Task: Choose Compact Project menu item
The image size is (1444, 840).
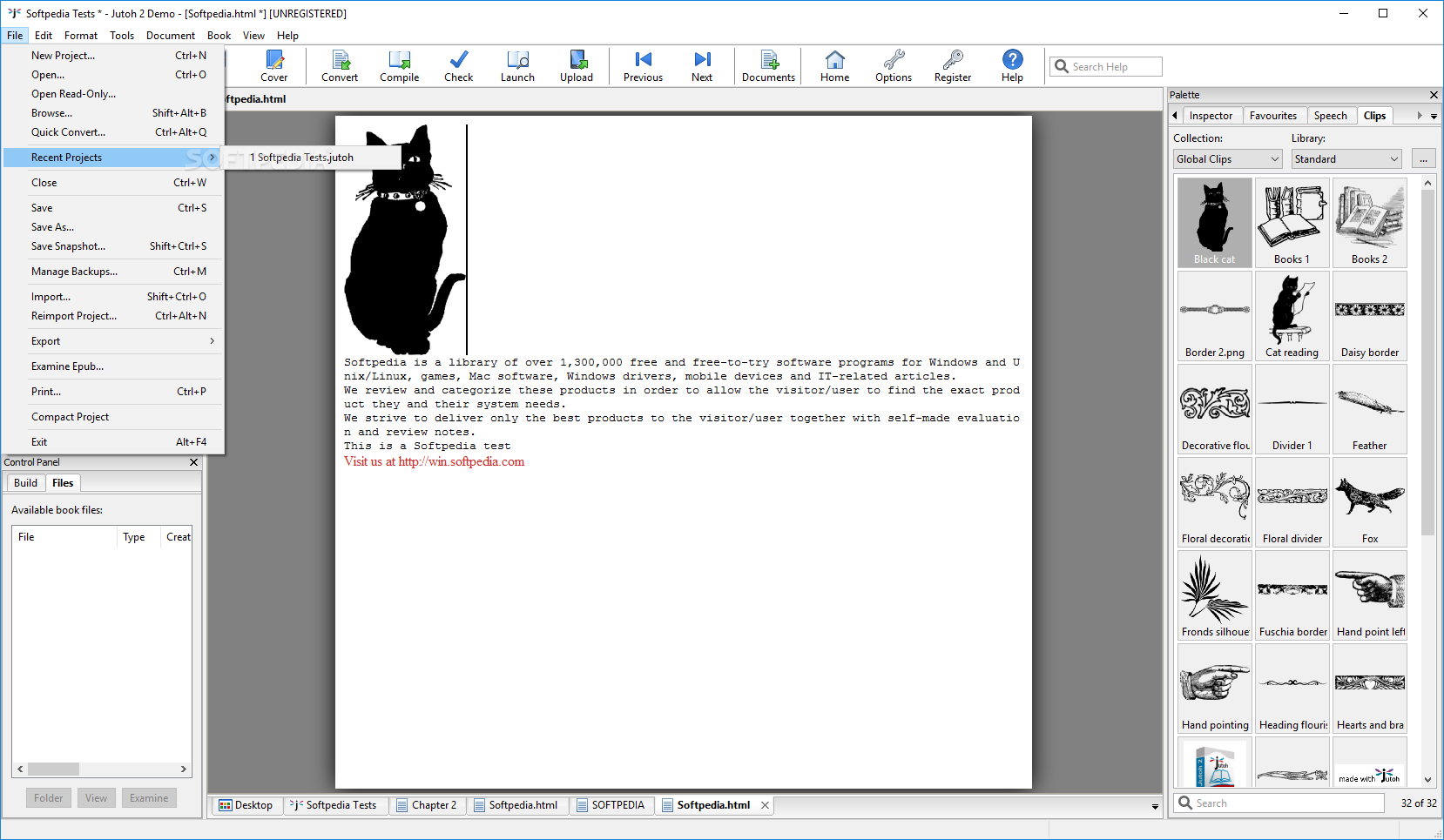Action: (114, 417)
